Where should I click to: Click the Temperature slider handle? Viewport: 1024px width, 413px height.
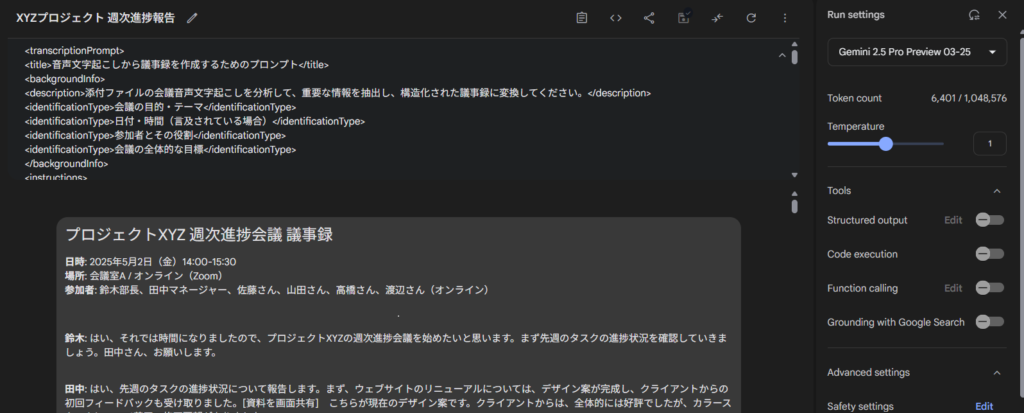pos(885,144)
